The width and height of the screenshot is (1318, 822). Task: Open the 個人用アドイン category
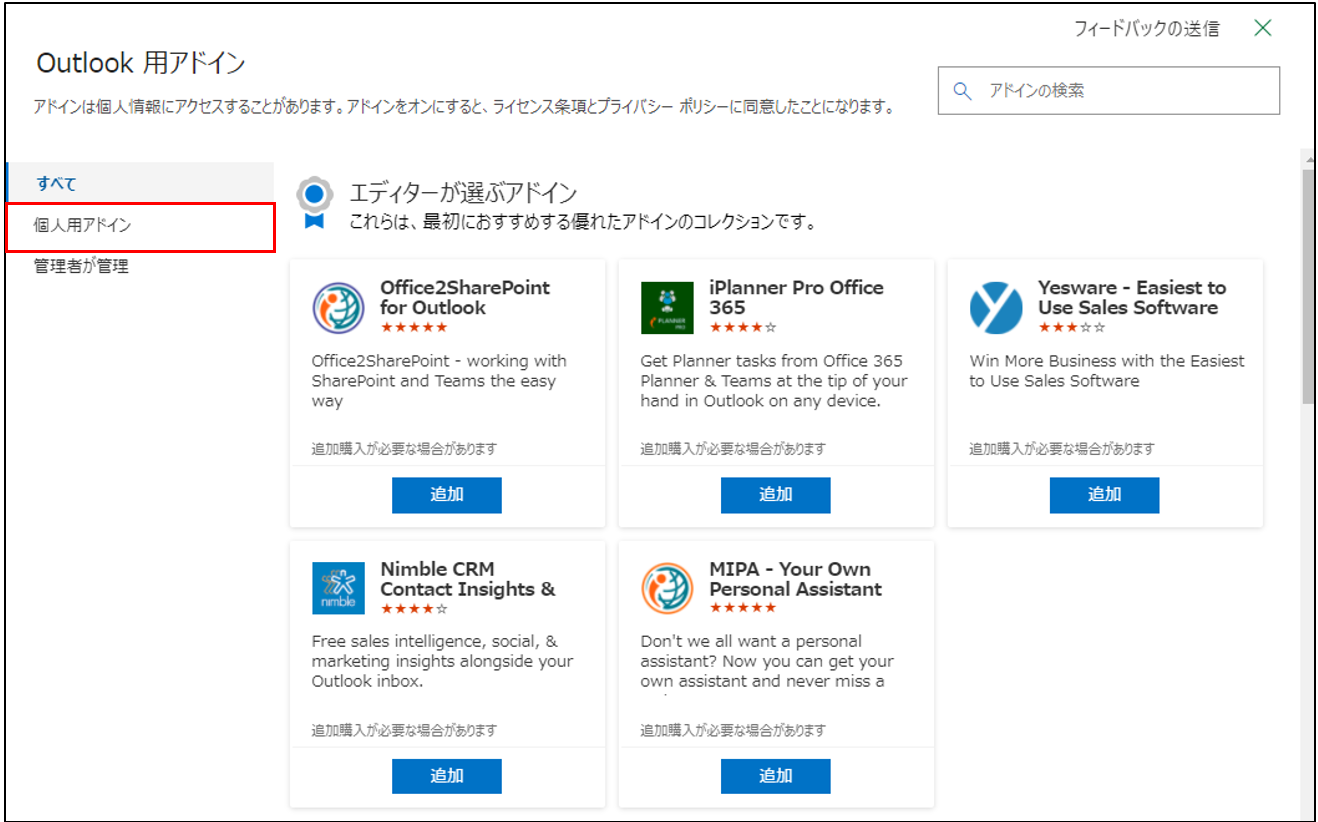pos(140,225)
